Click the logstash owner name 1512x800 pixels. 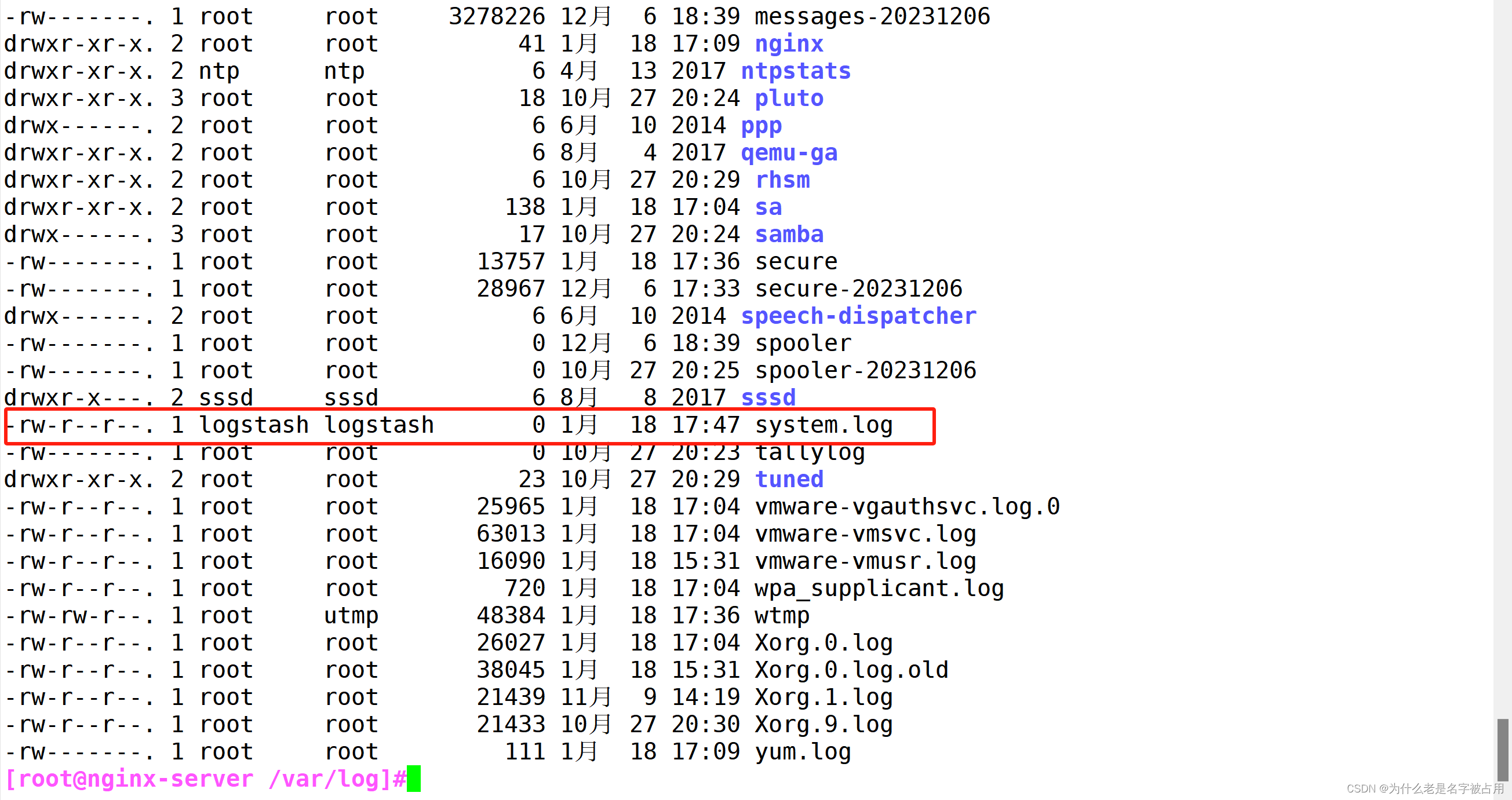(x=254, y=425)
